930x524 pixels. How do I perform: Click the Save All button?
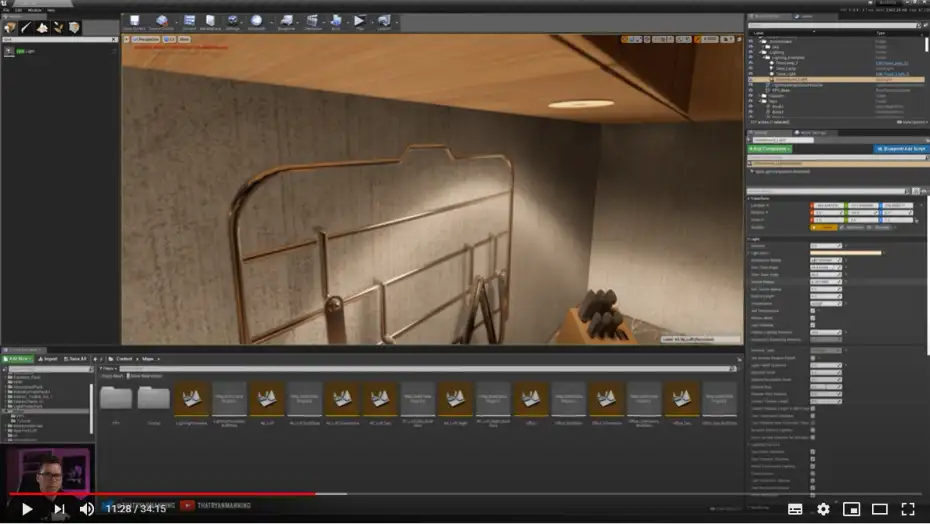coord(75,359)
